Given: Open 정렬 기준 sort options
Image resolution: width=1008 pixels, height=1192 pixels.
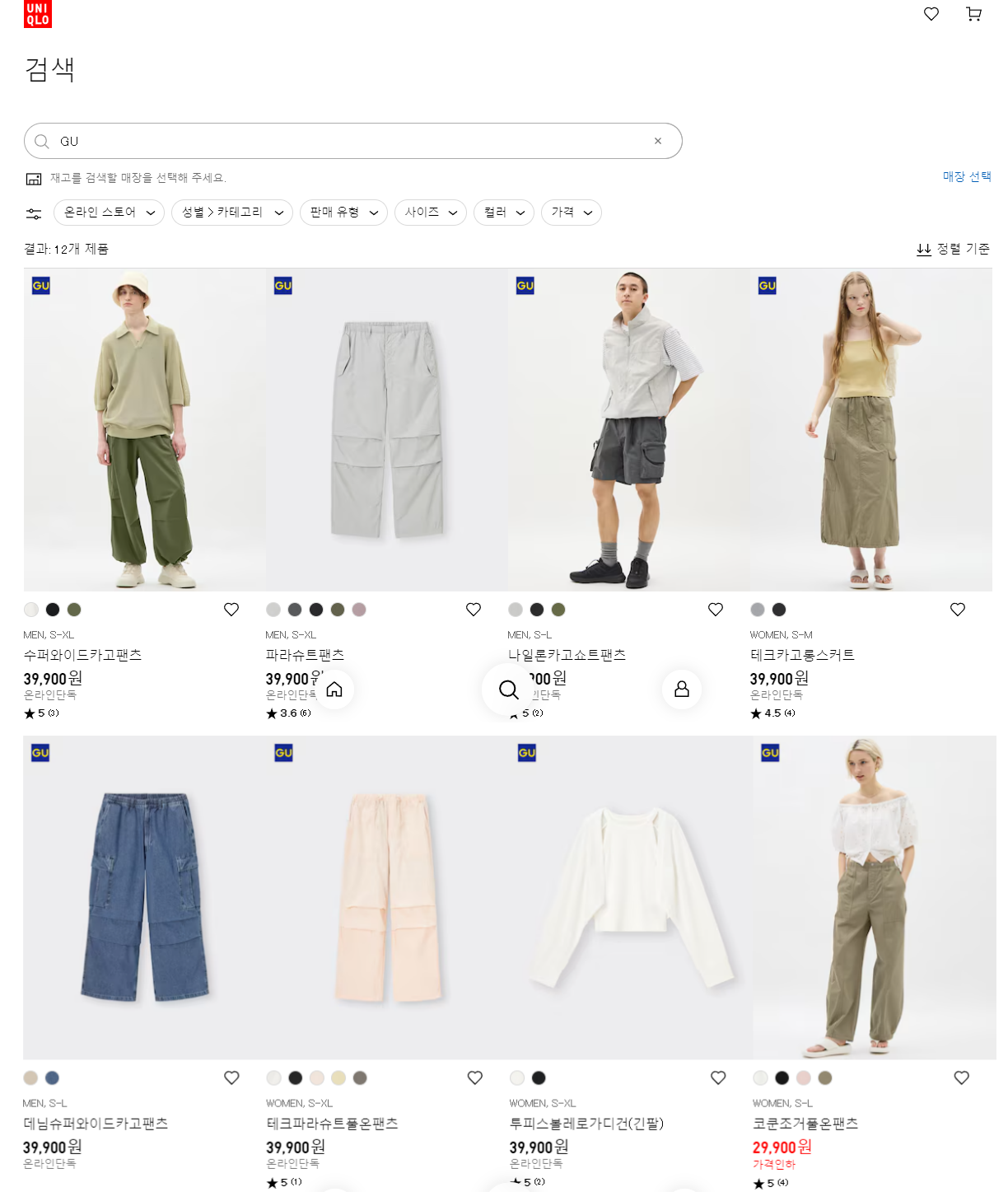Looking at the screenshot, I should pos(954,249).
